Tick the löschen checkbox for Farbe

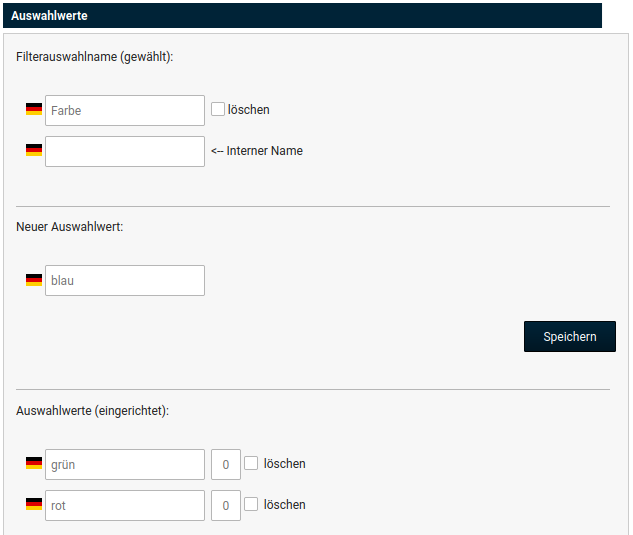tap(218, 109)
